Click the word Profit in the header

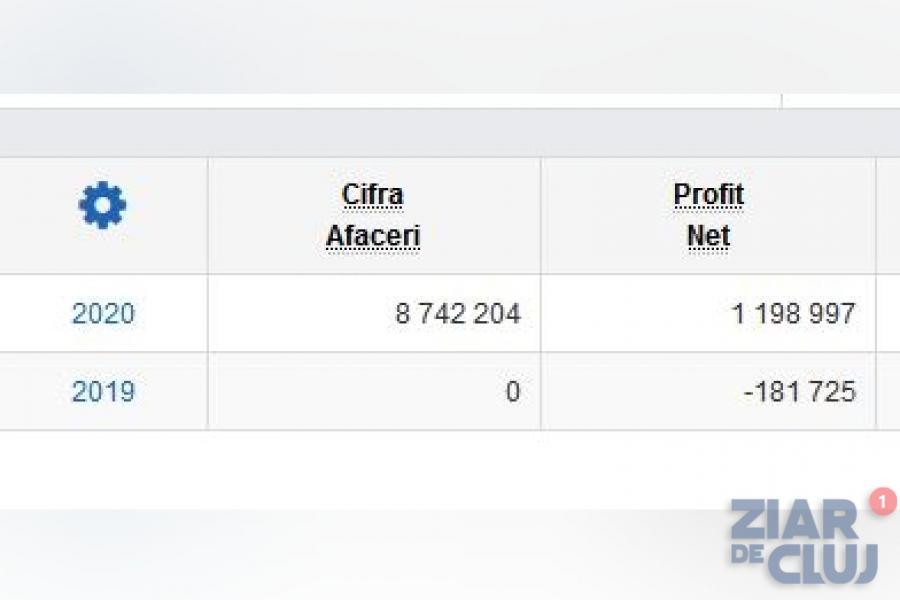(x=708, y=194)
